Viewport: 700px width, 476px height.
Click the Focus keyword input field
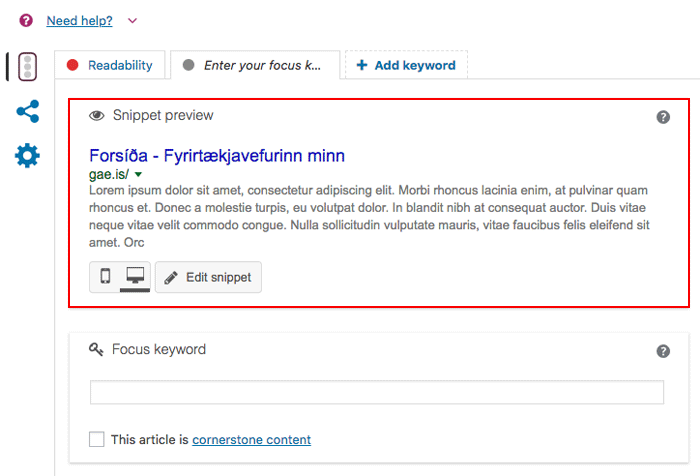coord(377,392)
